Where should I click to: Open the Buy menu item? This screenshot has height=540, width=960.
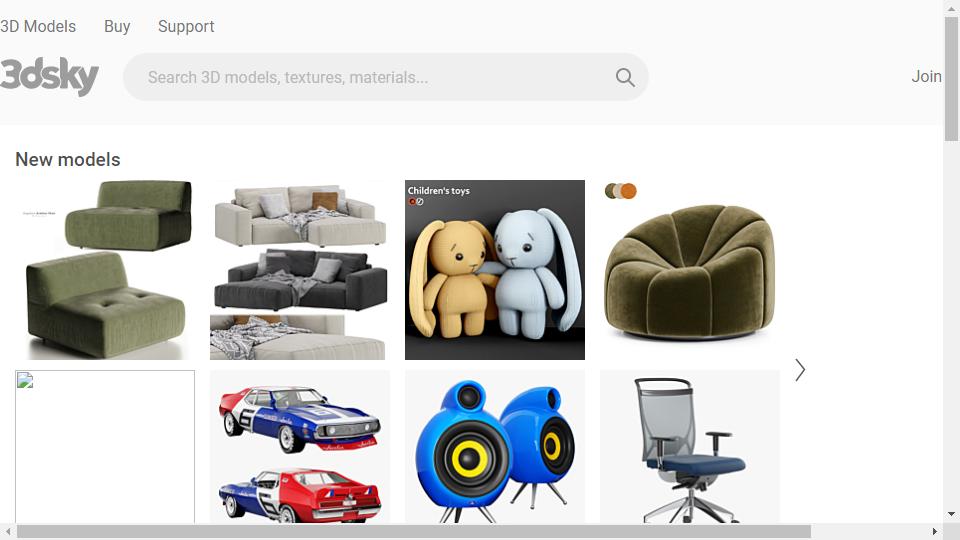click(117, 26)
